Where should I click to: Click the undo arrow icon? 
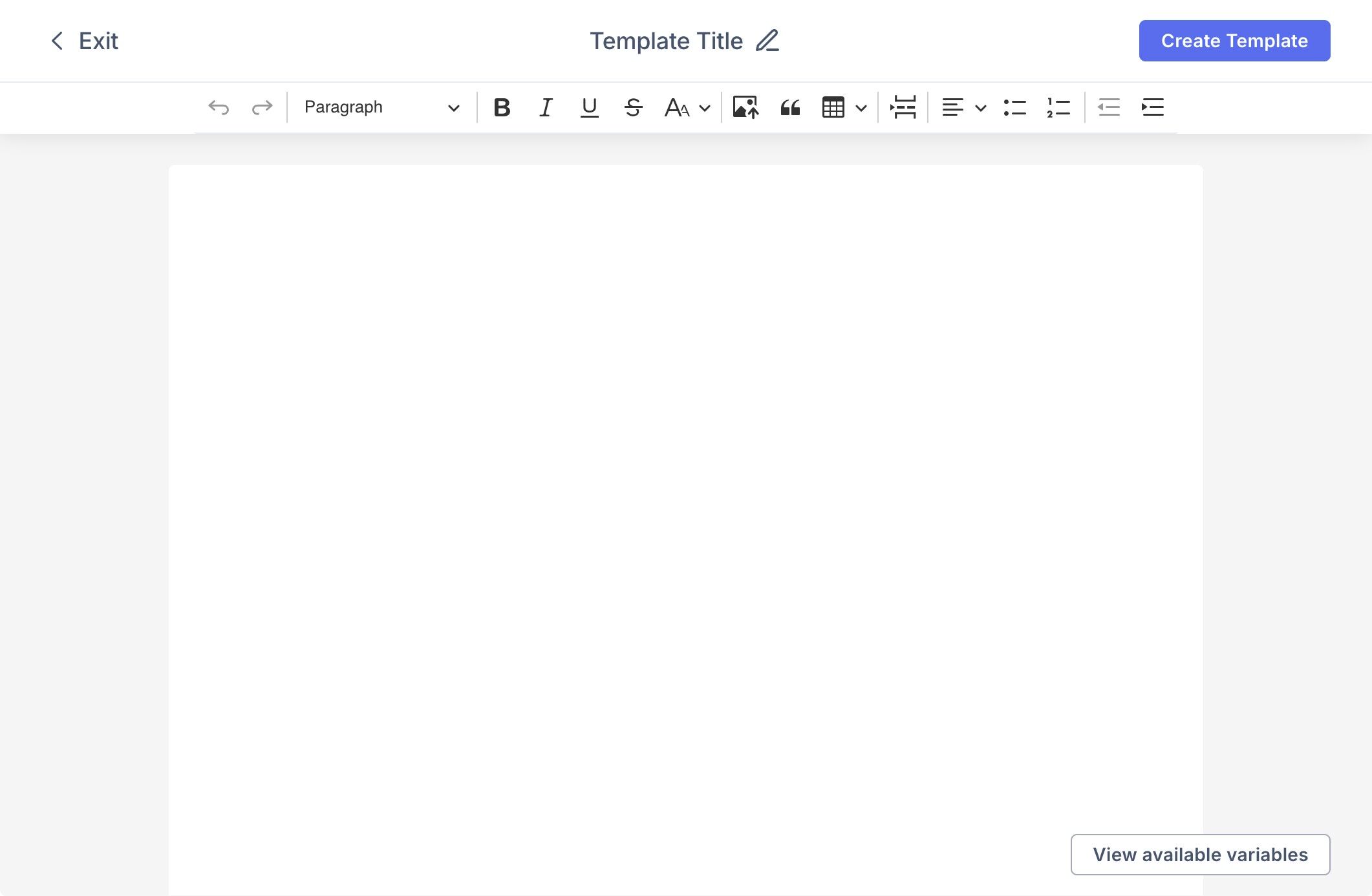219,107
